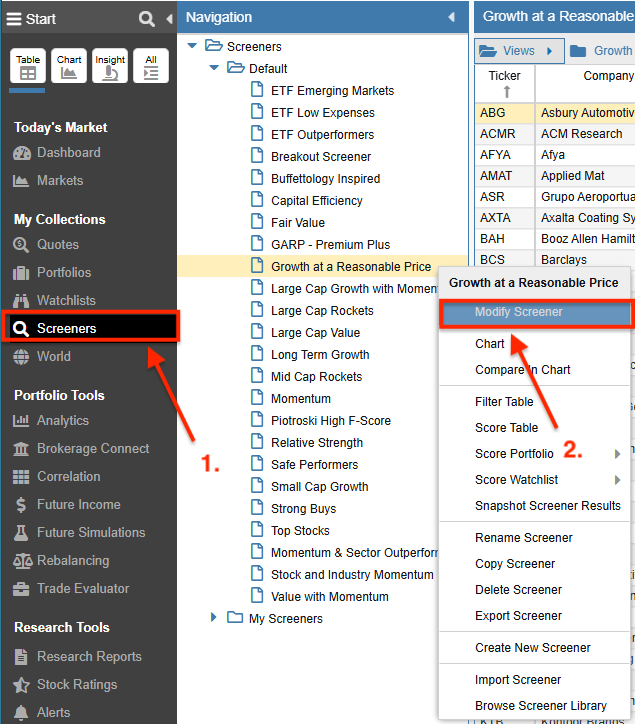Collapse the Navigation panel arrow
This screenshot has height=724, width=635.
click(451, 17)
